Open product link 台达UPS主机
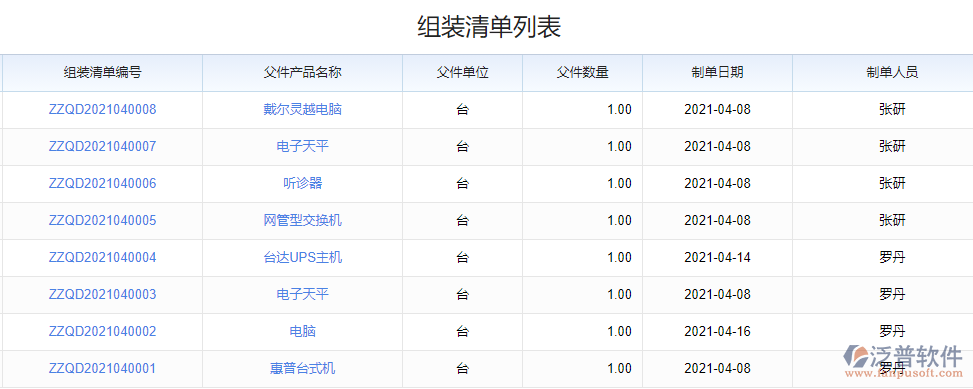 [303, 257]
